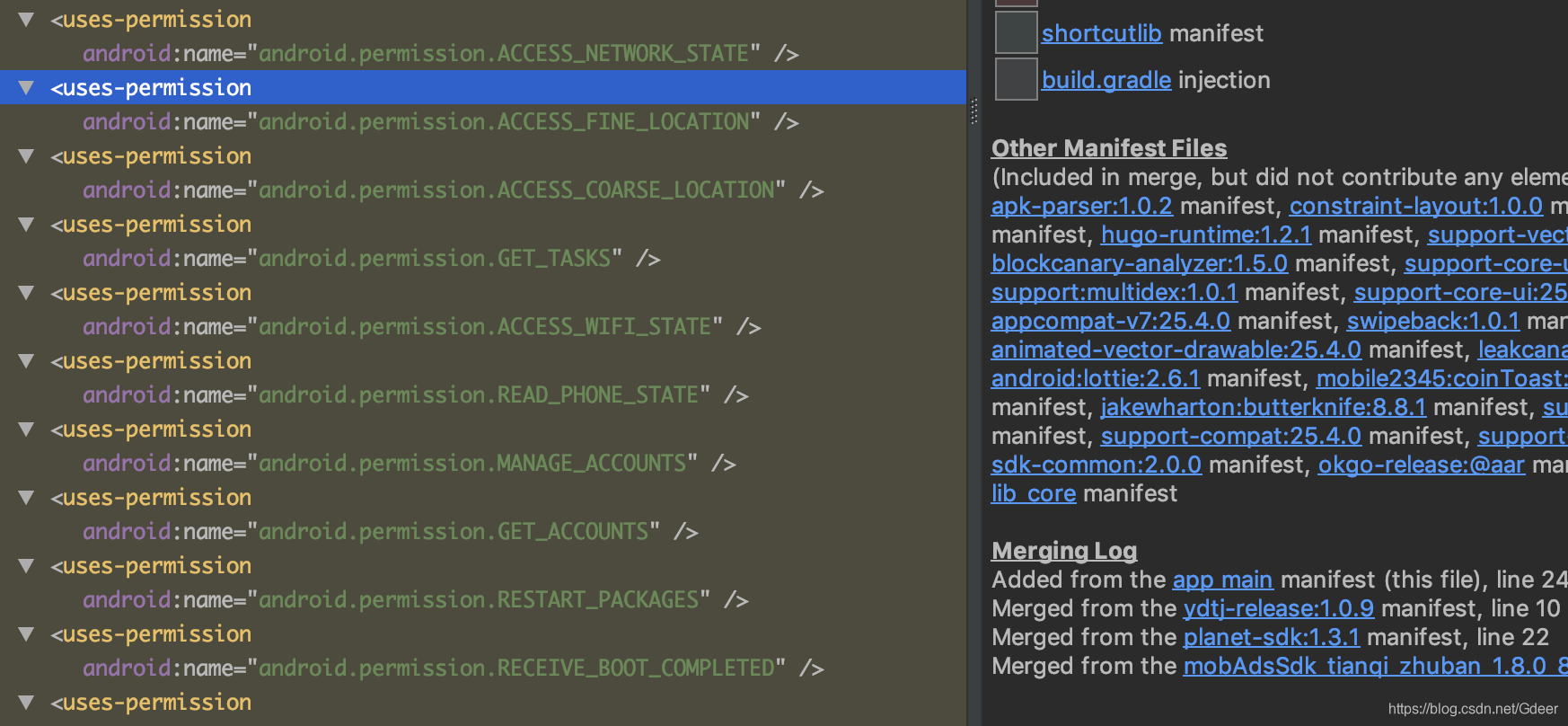Open the lib_core manifest link
The image size is (1568, 726).
tap(1034, 493)
